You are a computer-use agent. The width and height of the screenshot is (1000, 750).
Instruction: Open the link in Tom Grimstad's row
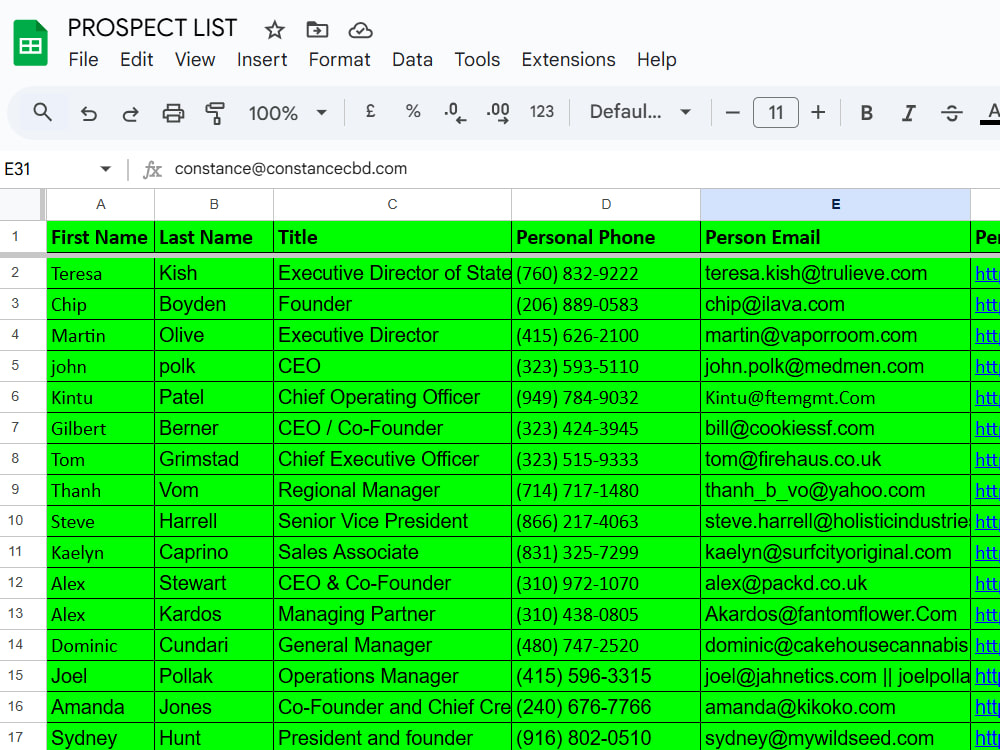tap(987, 459)
